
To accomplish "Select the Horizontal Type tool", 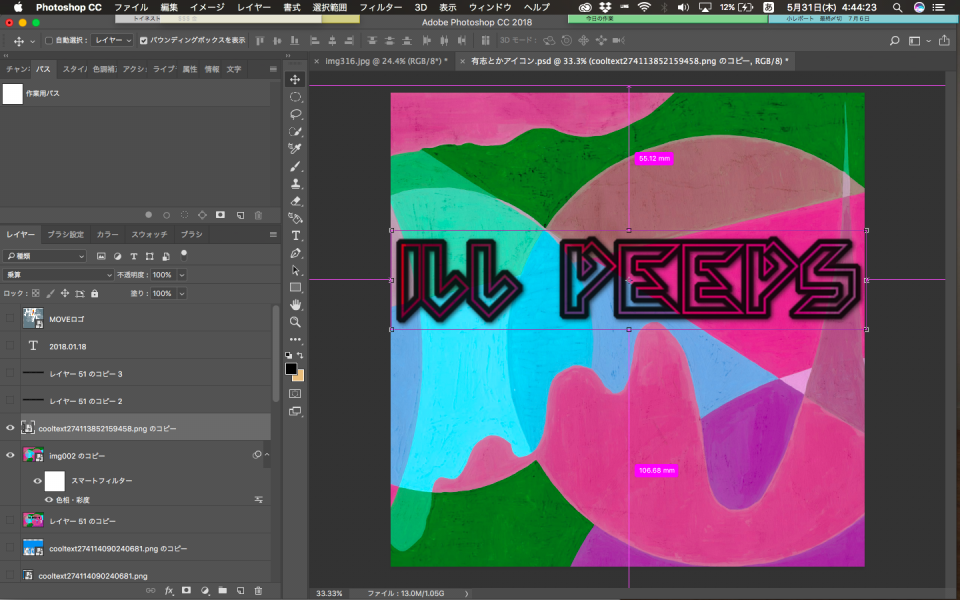I will coord(295,235).
